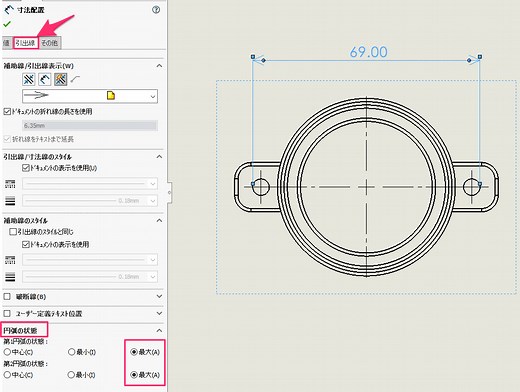Select 最大(A) for the second arc condition
The image size is (520, 392).
click(134, 375)
